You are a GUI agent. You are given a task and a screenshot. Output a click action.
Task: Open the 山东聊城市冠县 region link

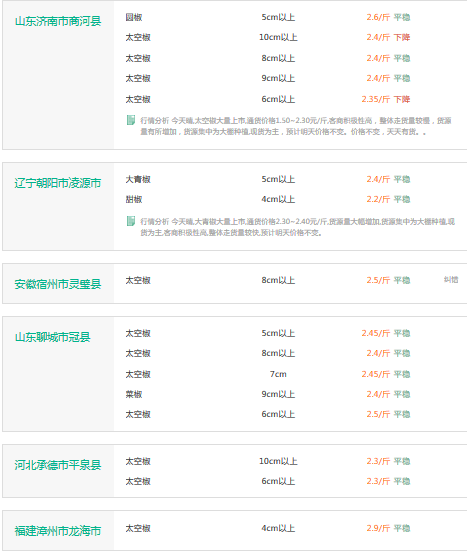(53, 337)
